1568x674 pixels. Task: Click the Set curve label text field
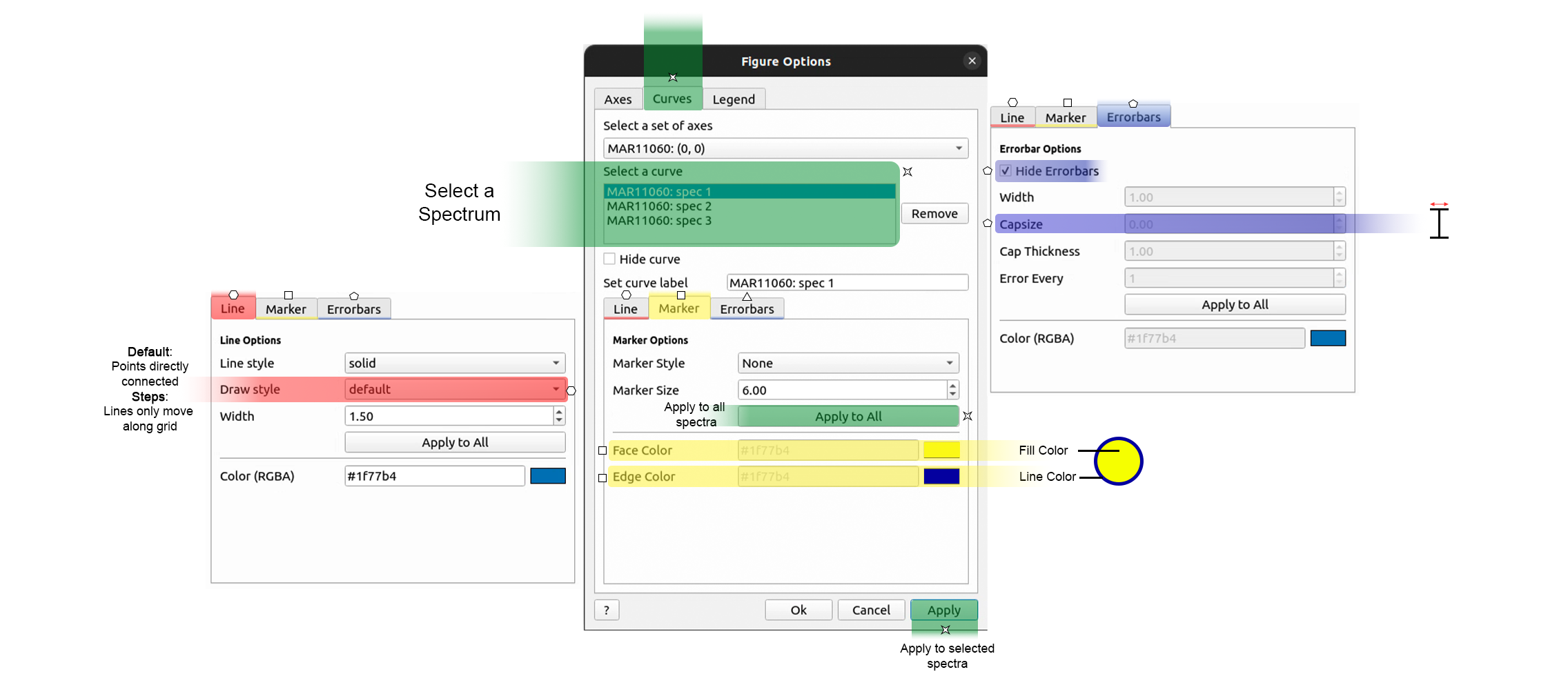click(x=847, y=283)
